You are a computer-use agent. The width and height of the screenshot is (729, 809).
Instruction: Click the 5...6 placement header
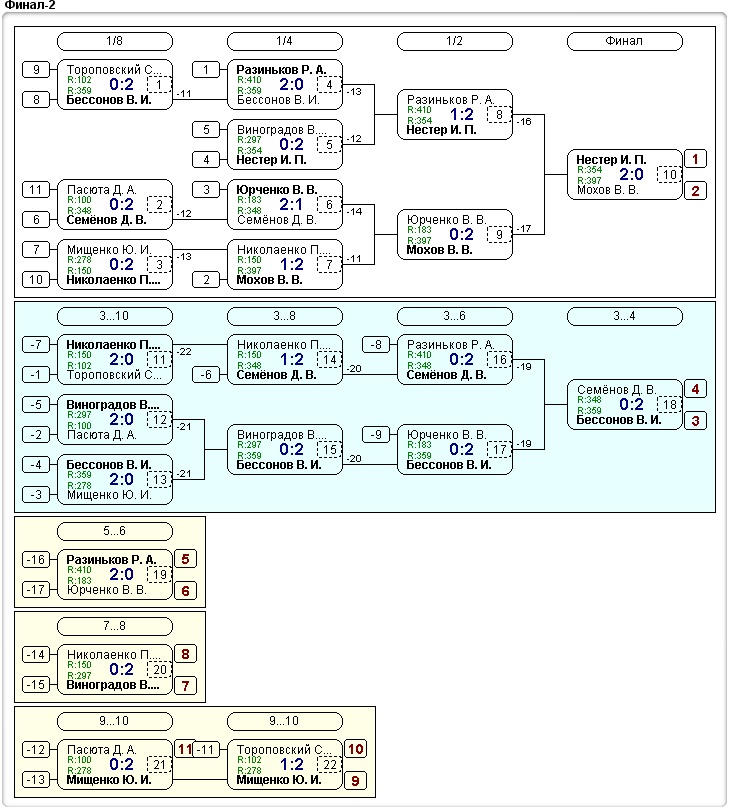(x=115, y=531)
